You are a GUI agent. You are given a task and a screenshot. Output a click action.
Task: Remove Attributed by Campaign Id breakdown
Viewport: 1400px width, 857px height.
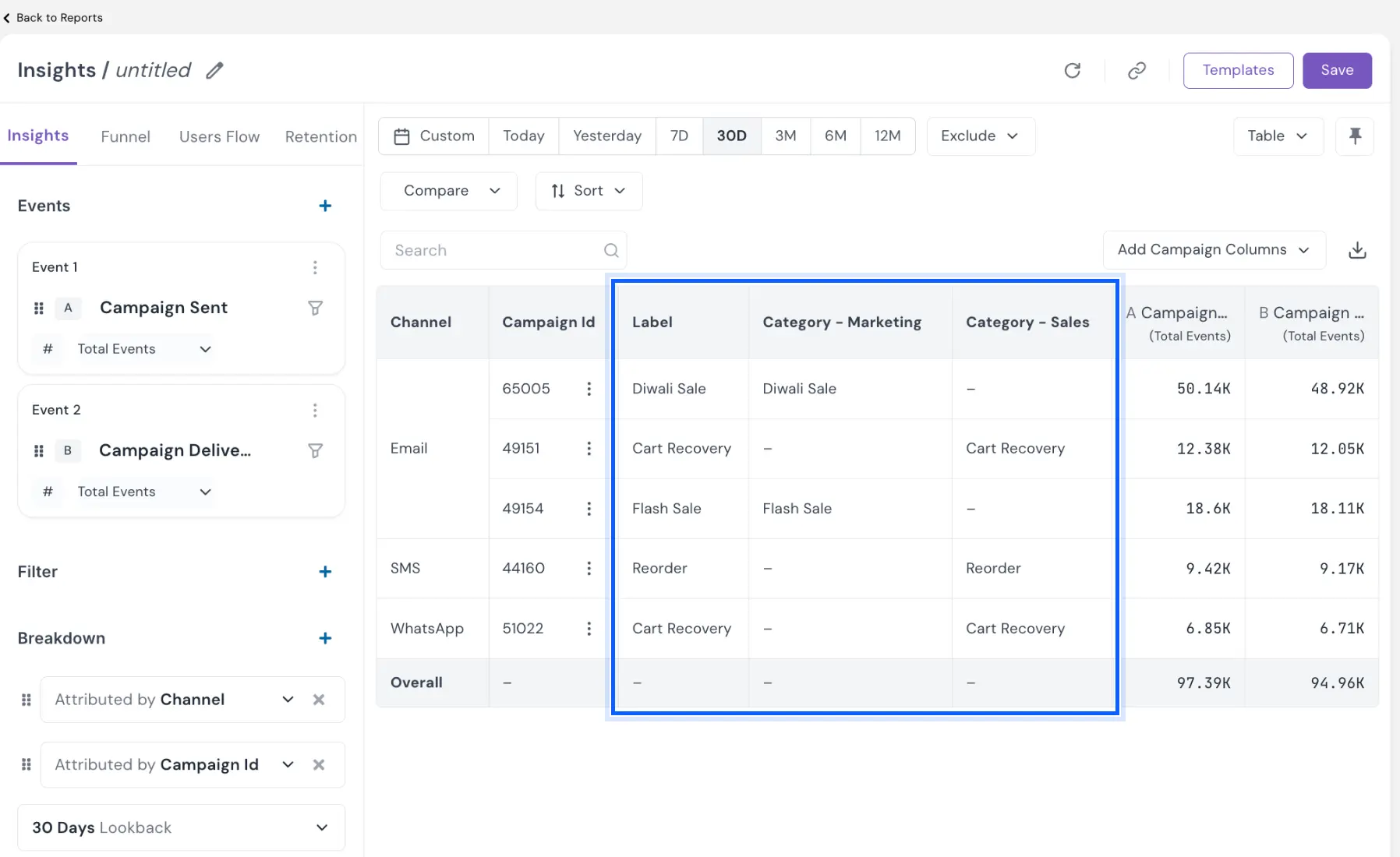(318, 765)
